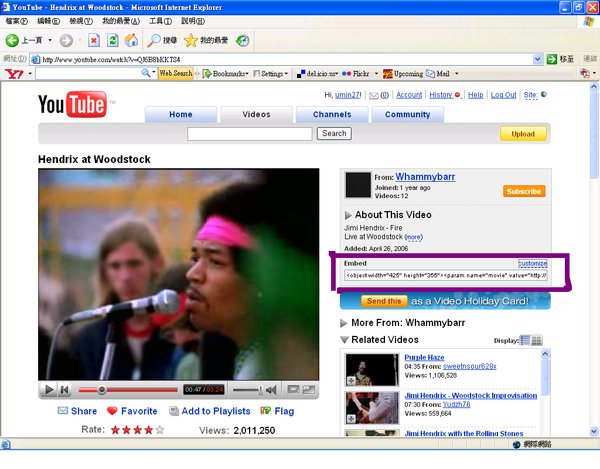The image size is (600, 469).
Task: Switch to the Community tab
Action: [408, 114]
